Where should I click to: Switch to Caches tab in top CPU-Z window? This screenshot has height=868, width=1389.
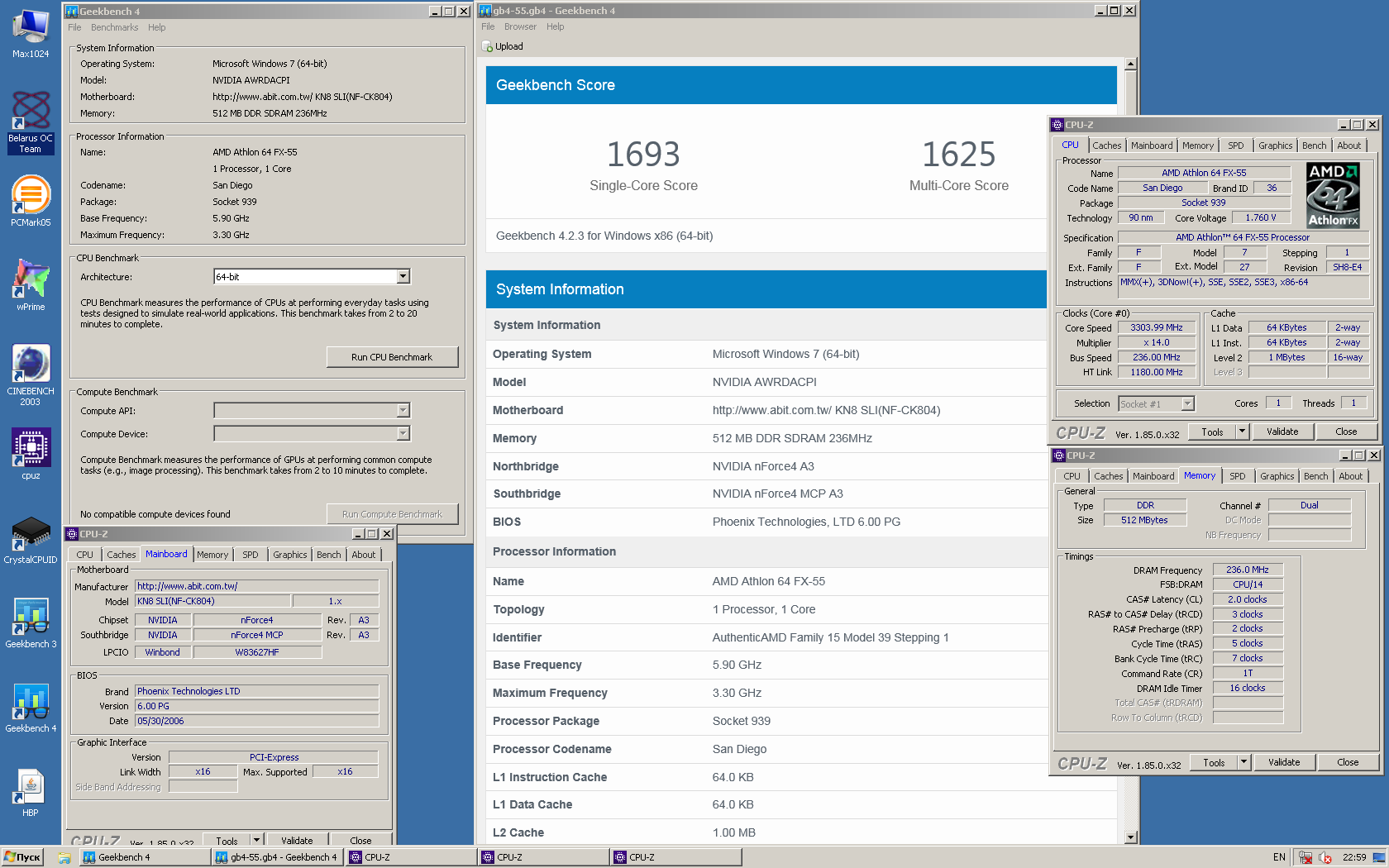pos(1106,145)
